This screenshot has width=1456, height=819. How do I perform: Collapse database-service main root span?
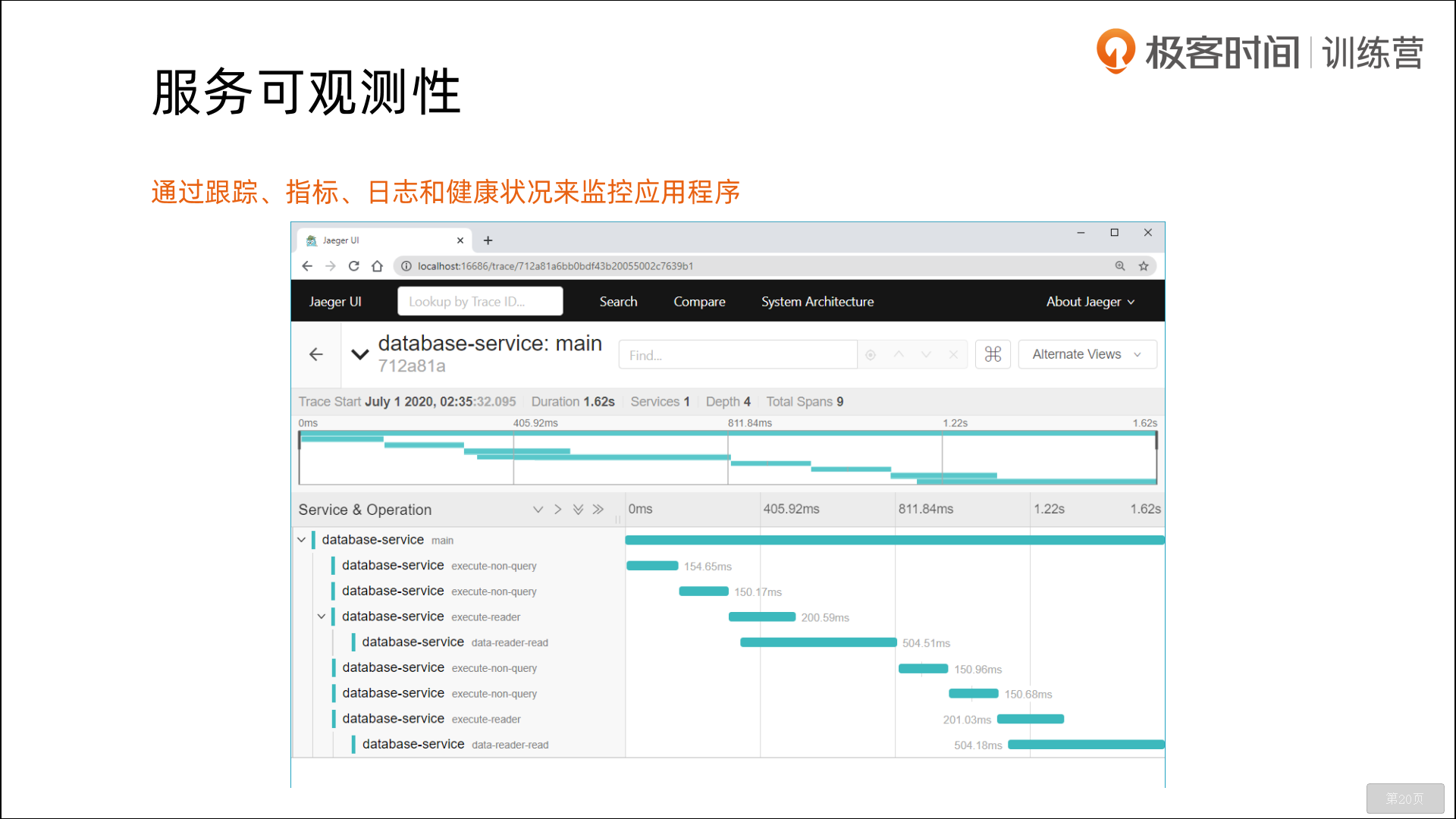[x=301, y=540]
